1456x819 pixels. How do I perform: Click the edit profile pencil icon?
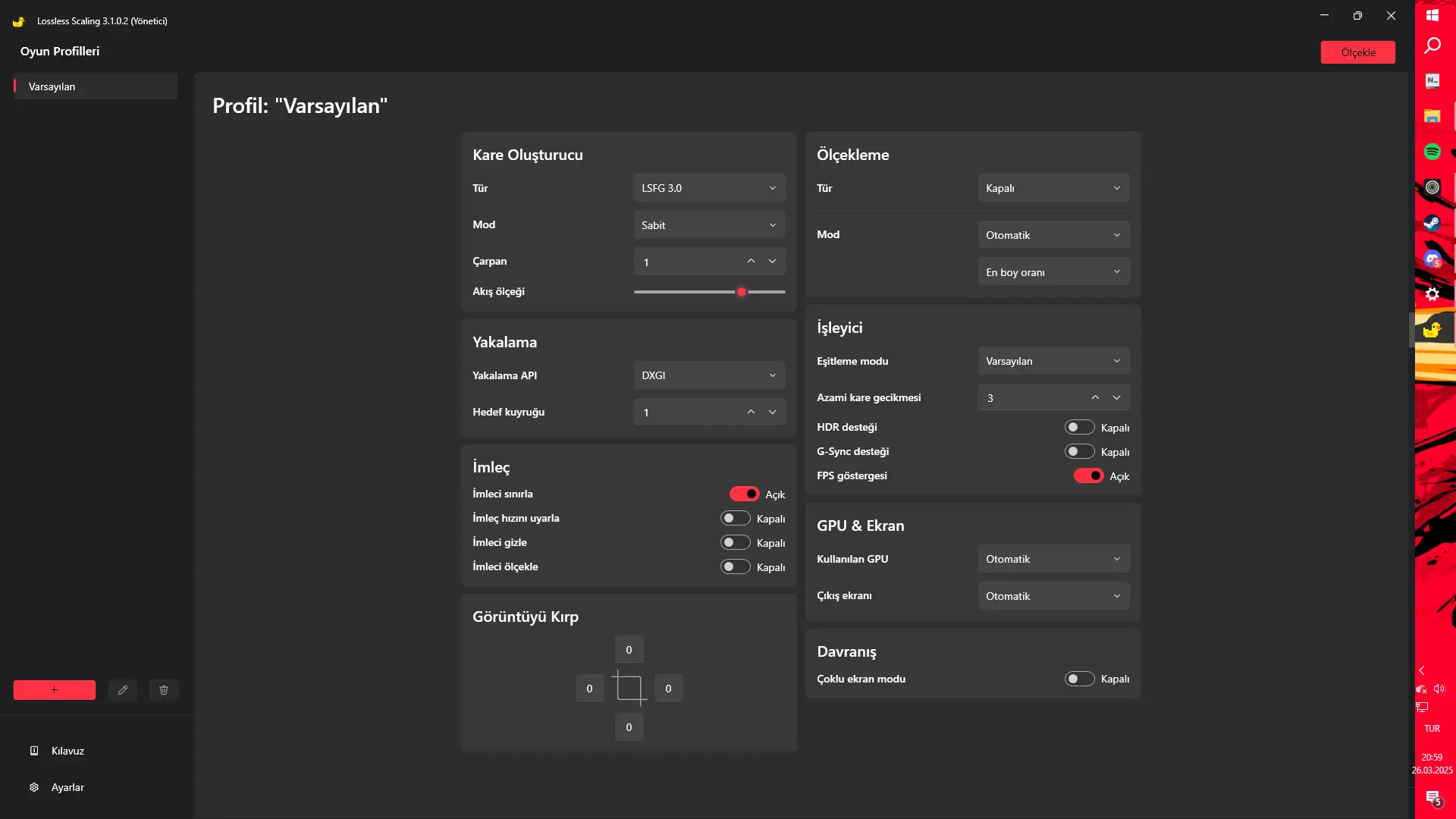point(123,690)
